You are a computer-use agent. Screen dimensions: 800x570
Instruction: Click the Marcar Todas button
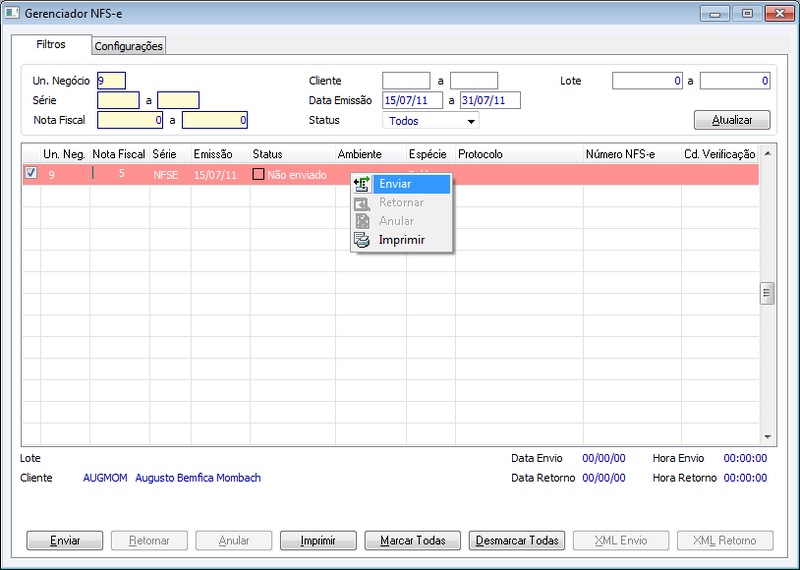(x=413, y=540)
